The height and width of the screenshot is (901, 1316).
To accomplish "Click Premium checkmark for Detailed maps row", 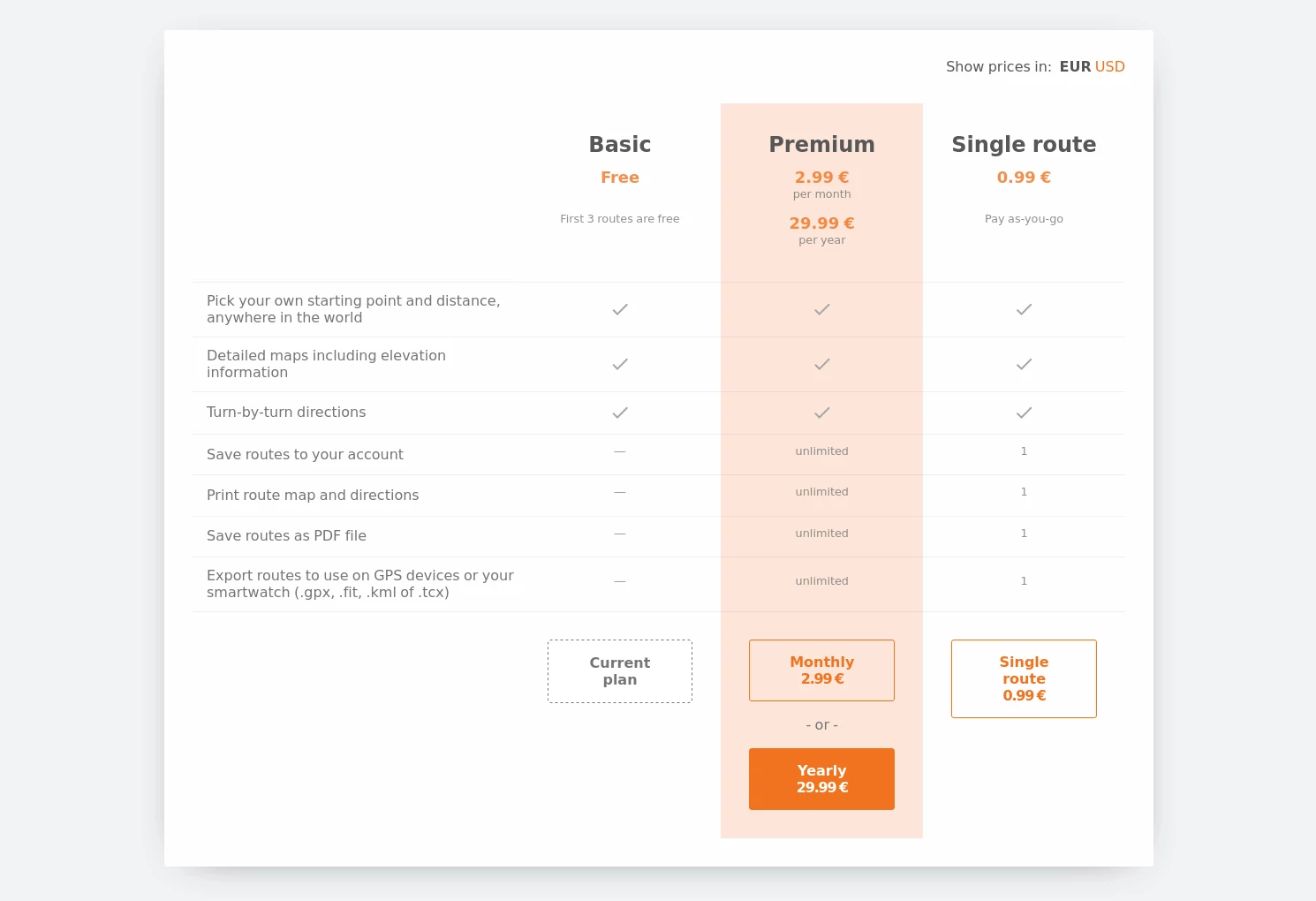I will [822, 364].
